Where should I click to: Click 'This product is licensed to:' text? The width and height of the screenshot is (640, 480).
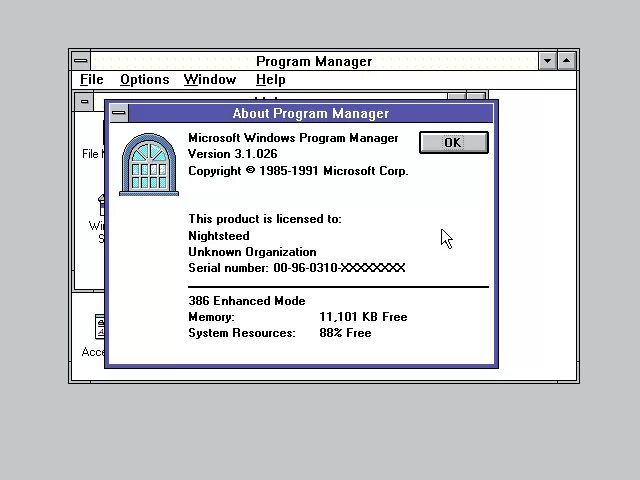265,219
